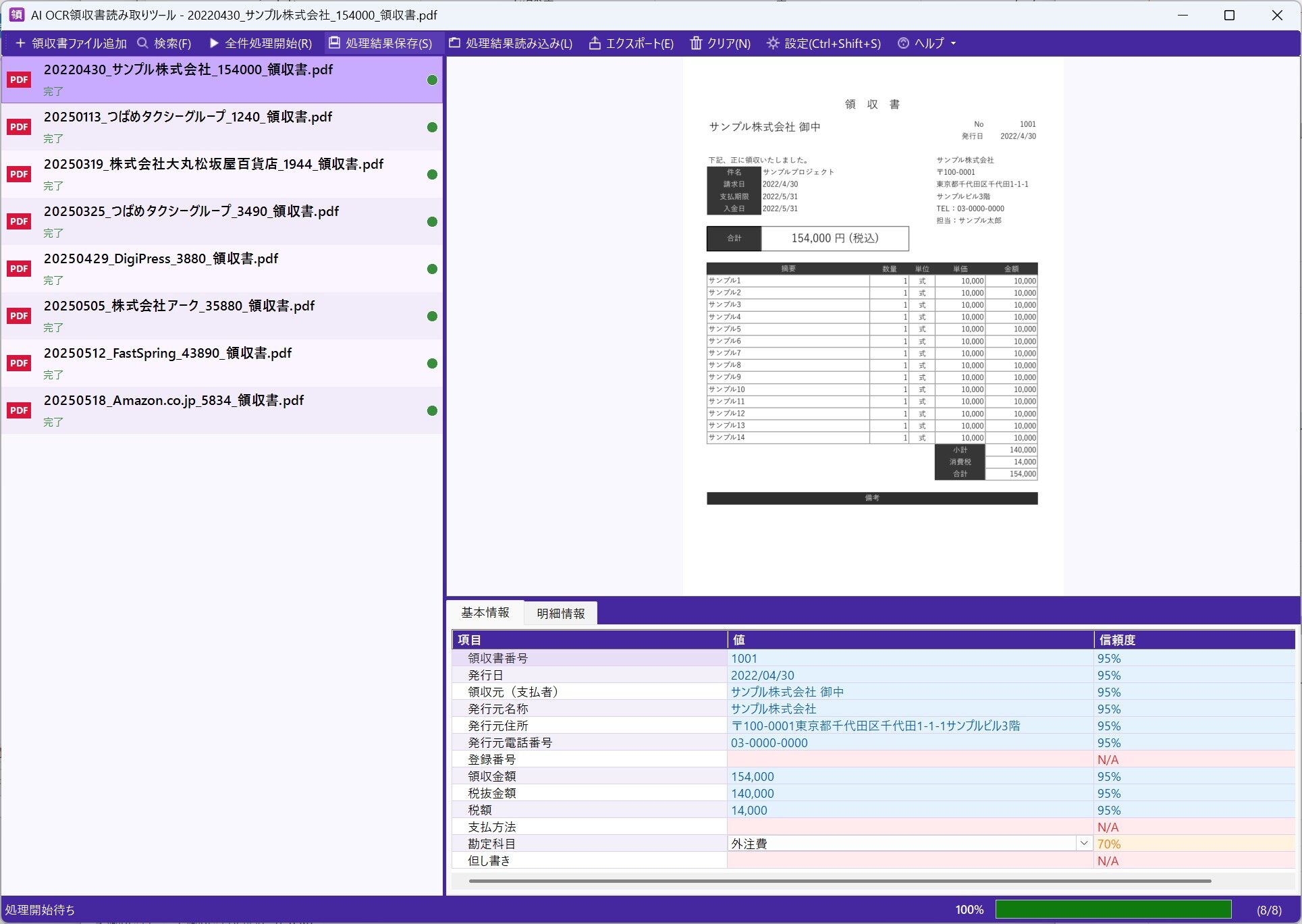Click the horizontal scrollbar under the table
Image resolution: width=1302 pixels, height=924 pixels.
(839, 881)
